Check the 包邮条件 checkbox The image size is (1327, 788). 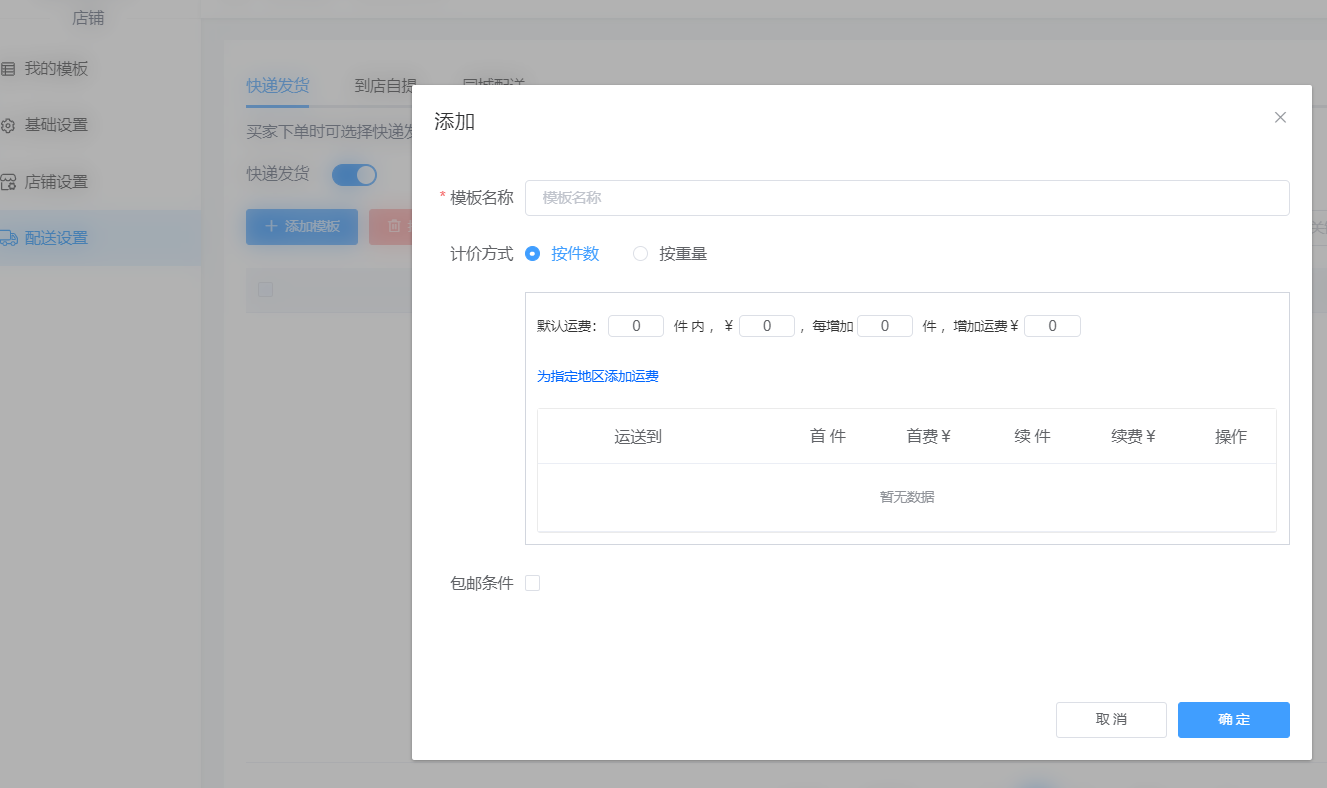[x=533, y=583]
